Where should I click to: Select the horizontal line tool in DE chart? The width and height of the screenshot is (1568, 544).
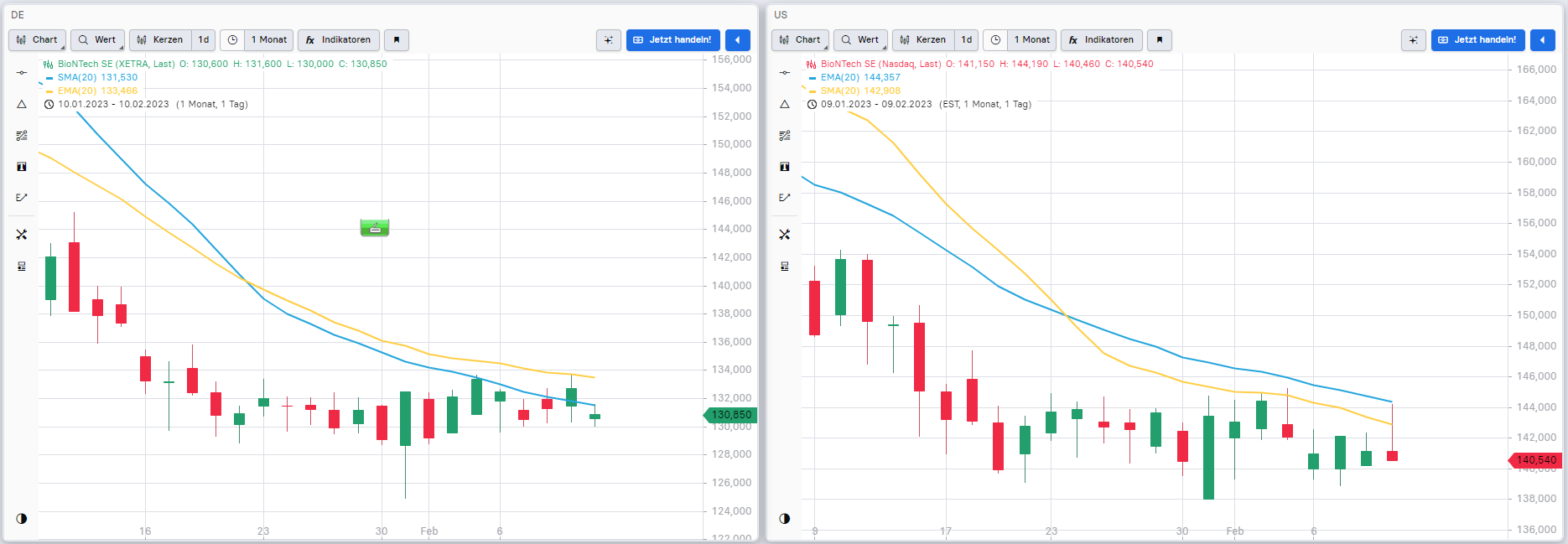pyautogui.click(x=22, y=73)
